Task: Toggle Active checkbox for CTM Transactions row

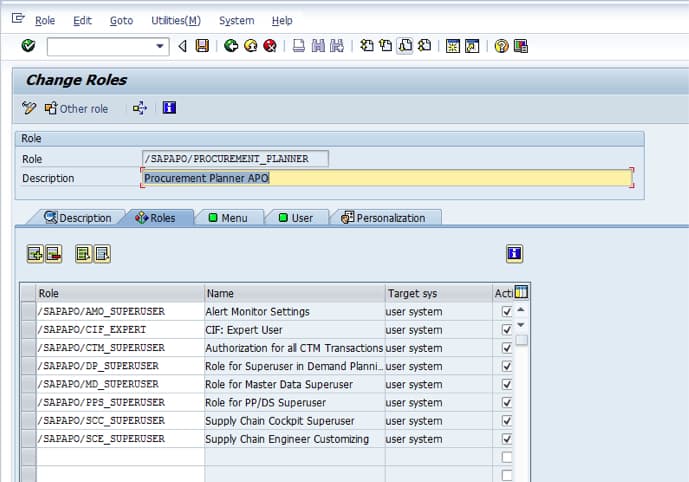Action: pos(507,348)
